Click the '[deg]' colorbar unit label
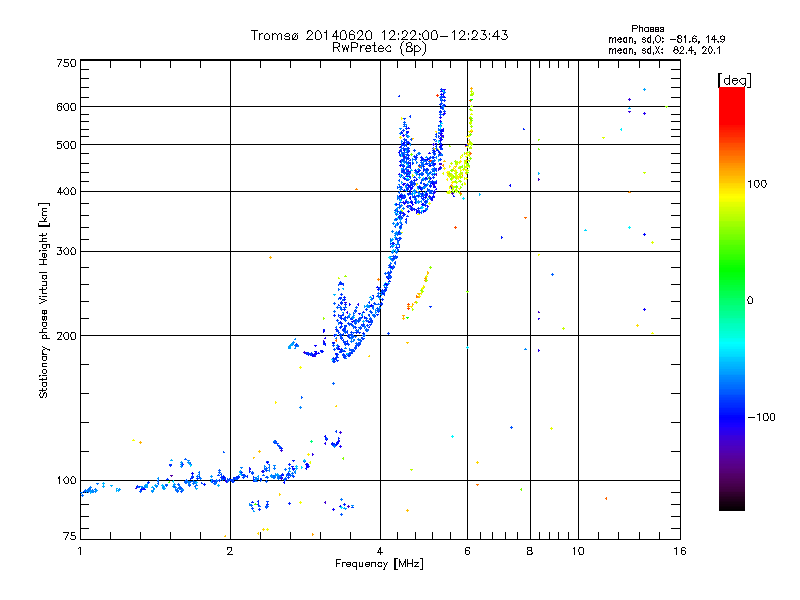The width and height of the screenshot is (800, 600). 734,80
